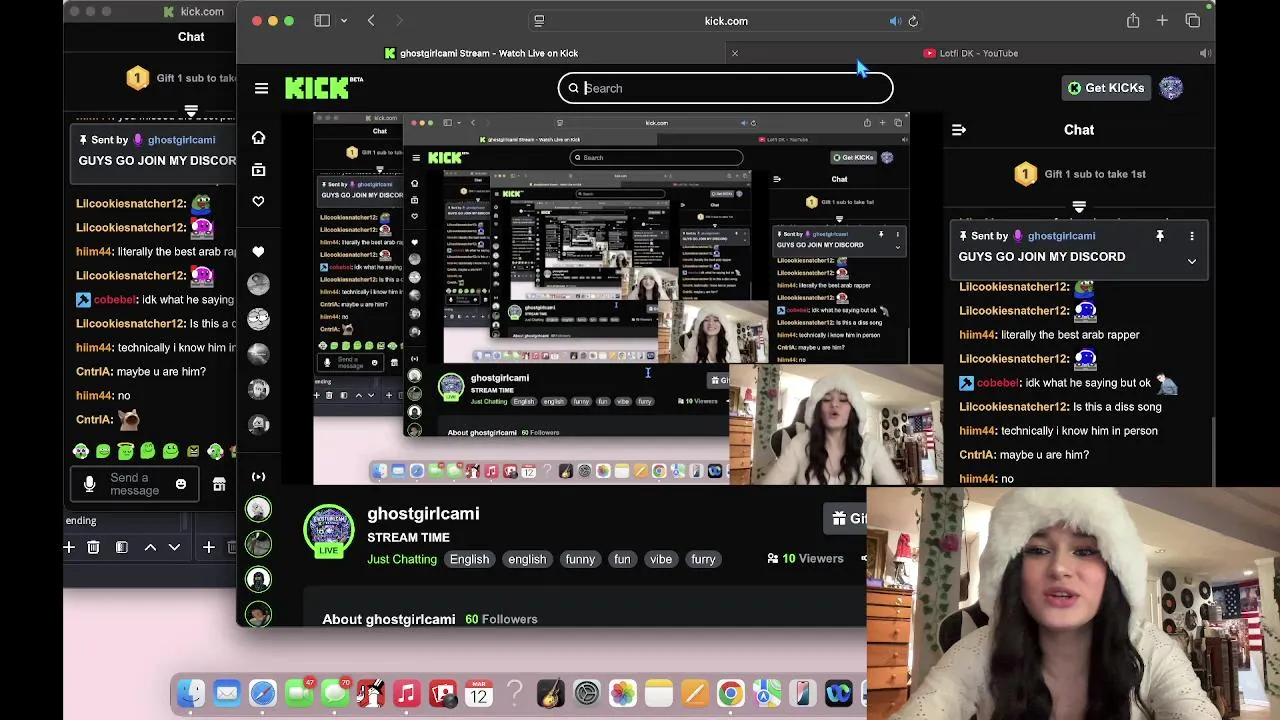
Task: Click the 10 Viewers count
Action: pyautogui.click(x=806, y=559)
